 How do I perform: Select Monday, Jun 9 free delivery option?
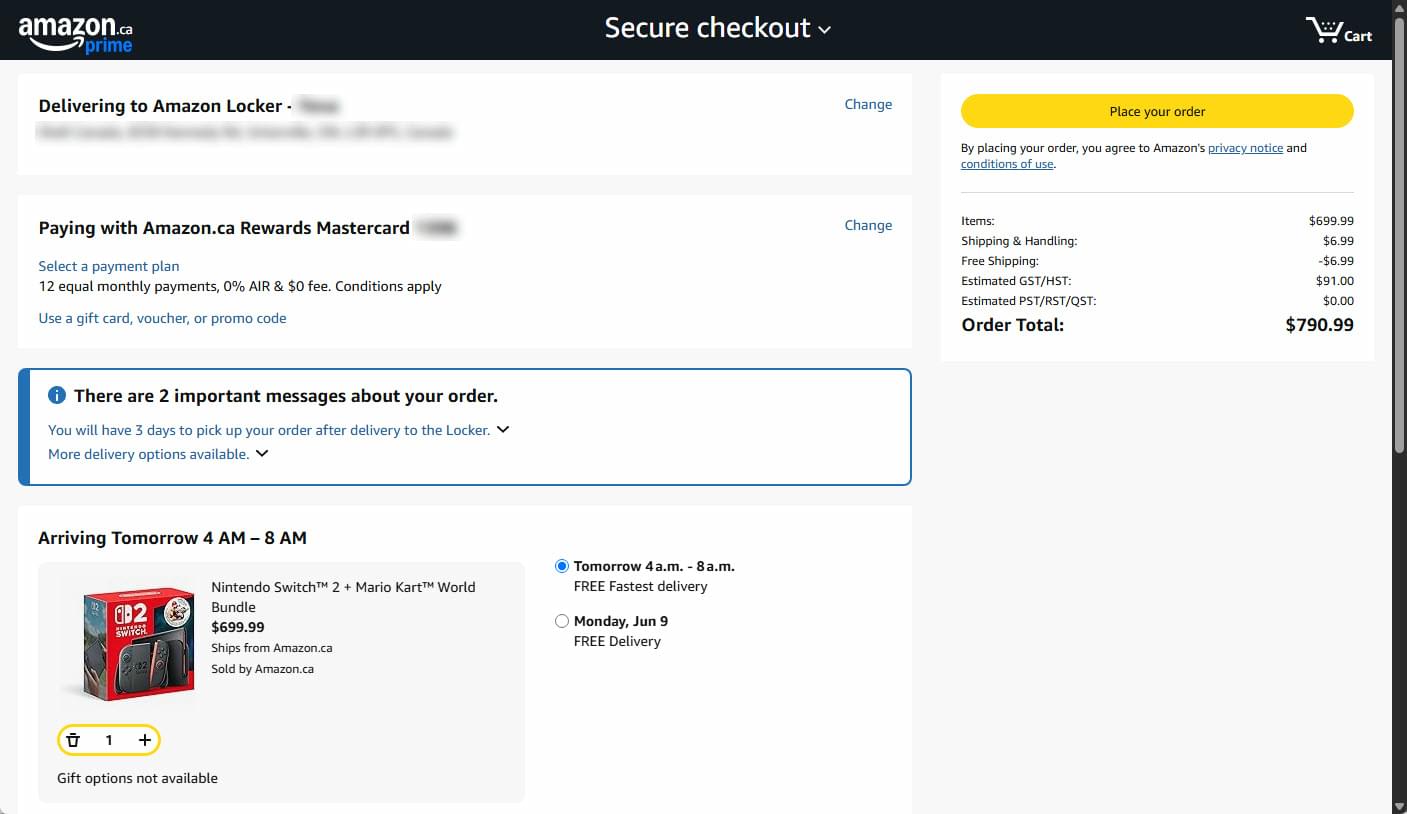[562, 621]
